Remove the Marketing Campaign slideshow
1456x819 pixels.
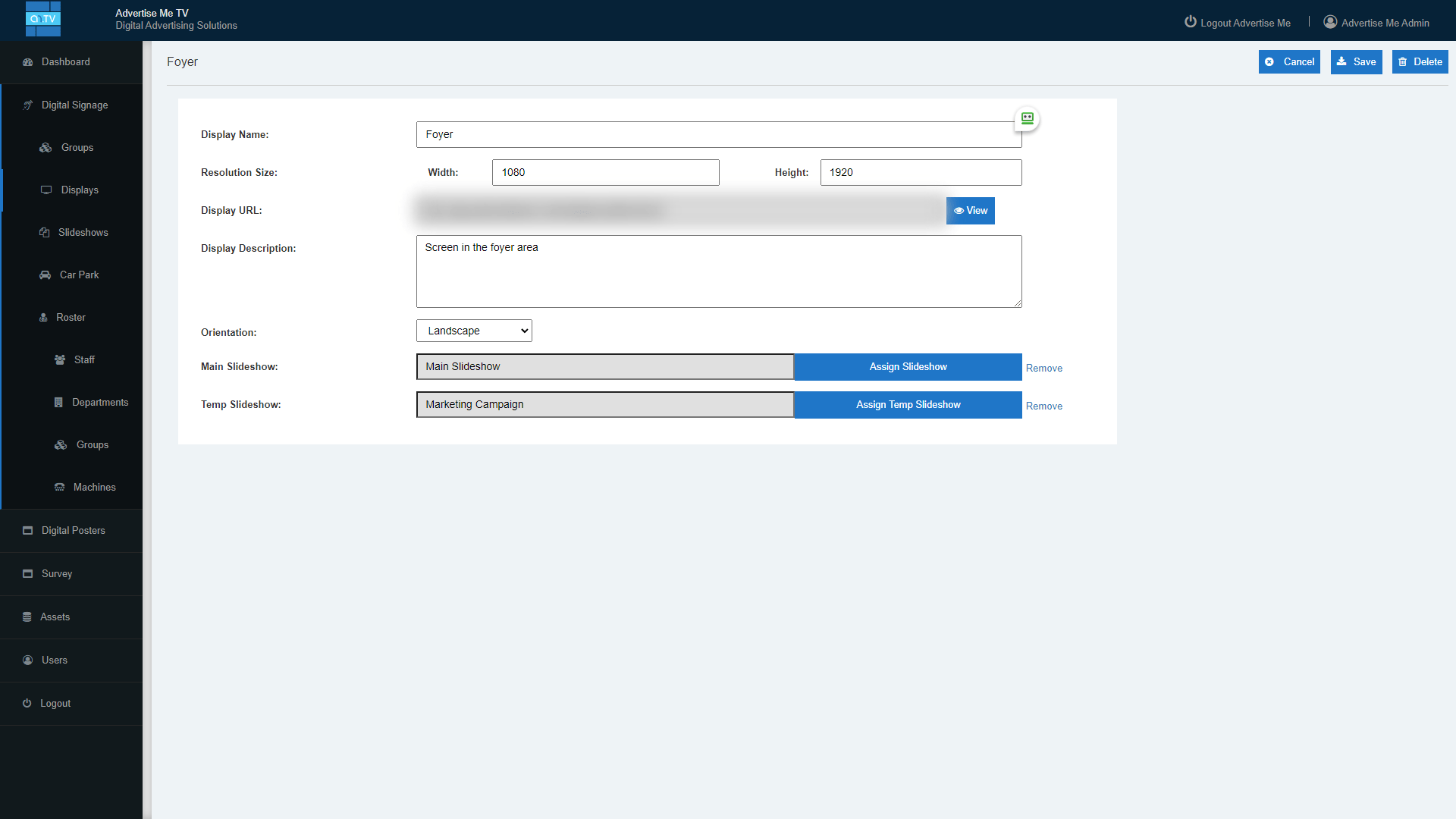pyautogui.click(x=1044, y=406)
